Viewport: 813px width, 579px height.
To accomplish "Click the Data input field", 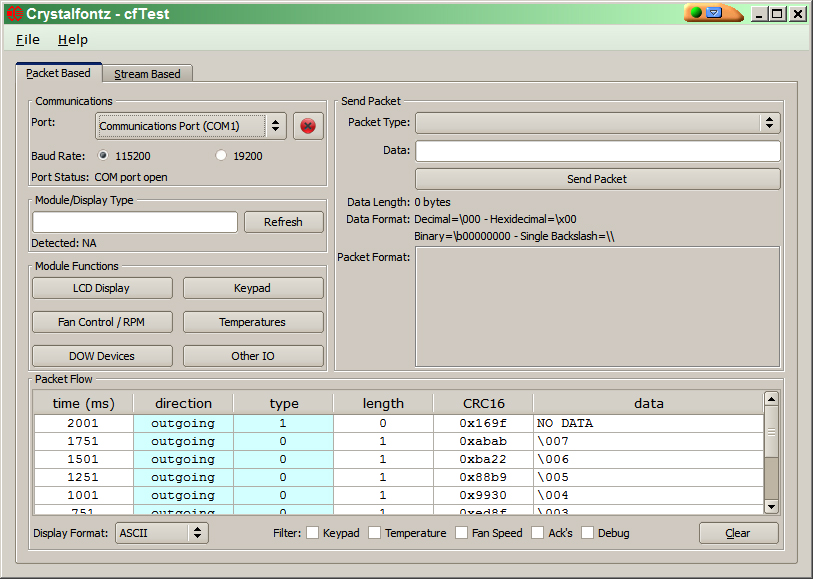I will [x=597, y=151].
